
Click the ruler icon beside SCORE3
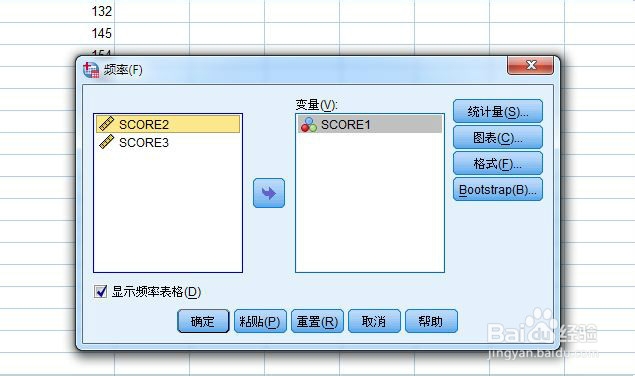tap(106, 142)
